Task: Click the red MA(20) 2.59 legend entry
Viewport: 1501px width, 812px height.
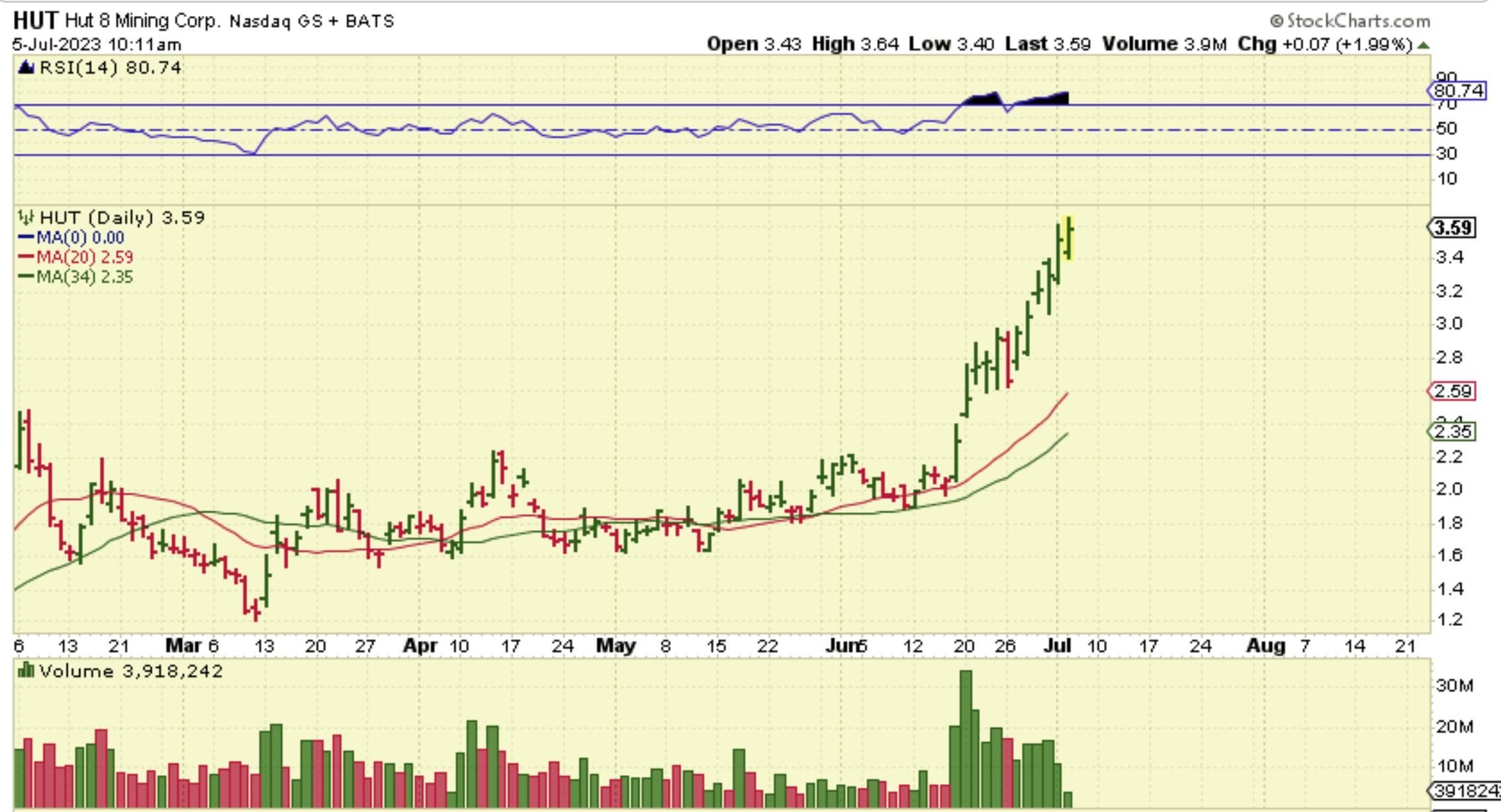Action: (83, 257)
